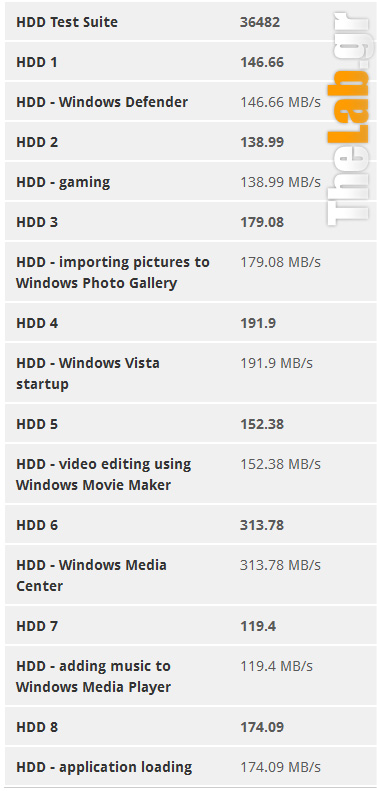Screen dimensions: 377x791
Task: Select the HDD 1 row label
Action: click(37, 63)
